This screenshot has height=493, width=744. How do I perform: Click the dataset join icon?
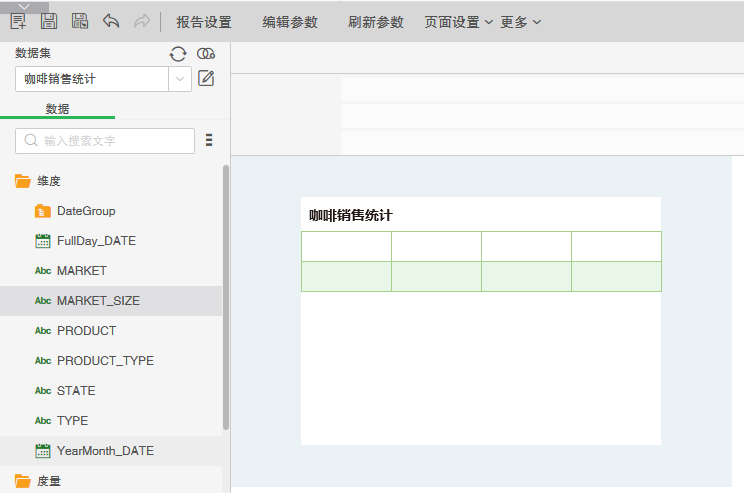coord(206,54)
